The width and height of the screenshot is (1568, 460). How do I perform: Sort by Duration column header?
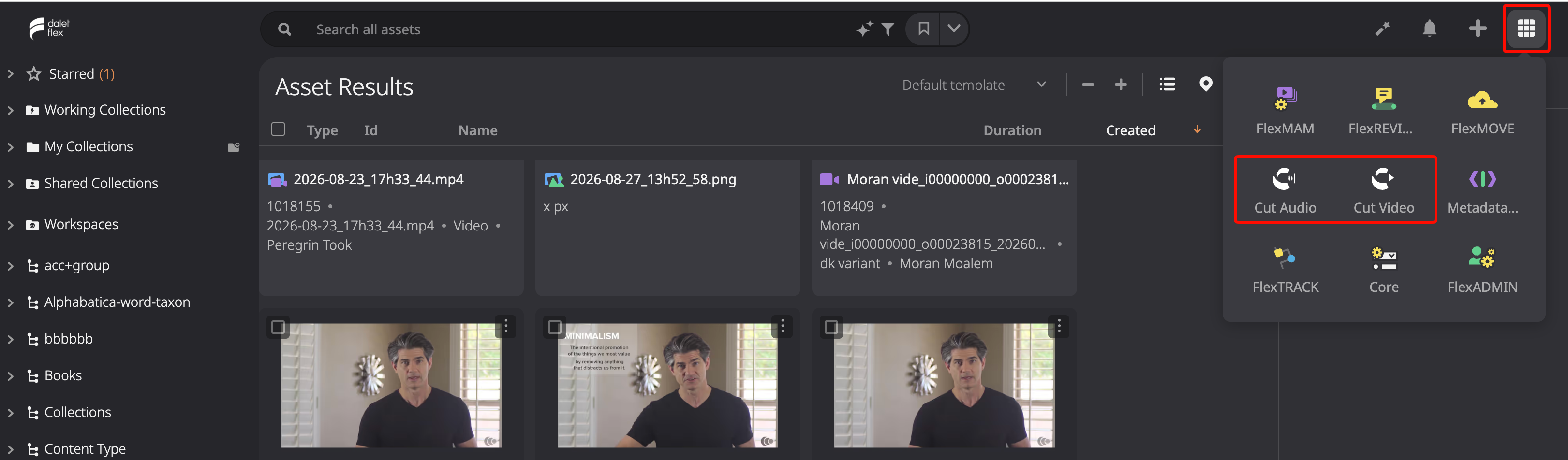click(x=1012, y=130)
